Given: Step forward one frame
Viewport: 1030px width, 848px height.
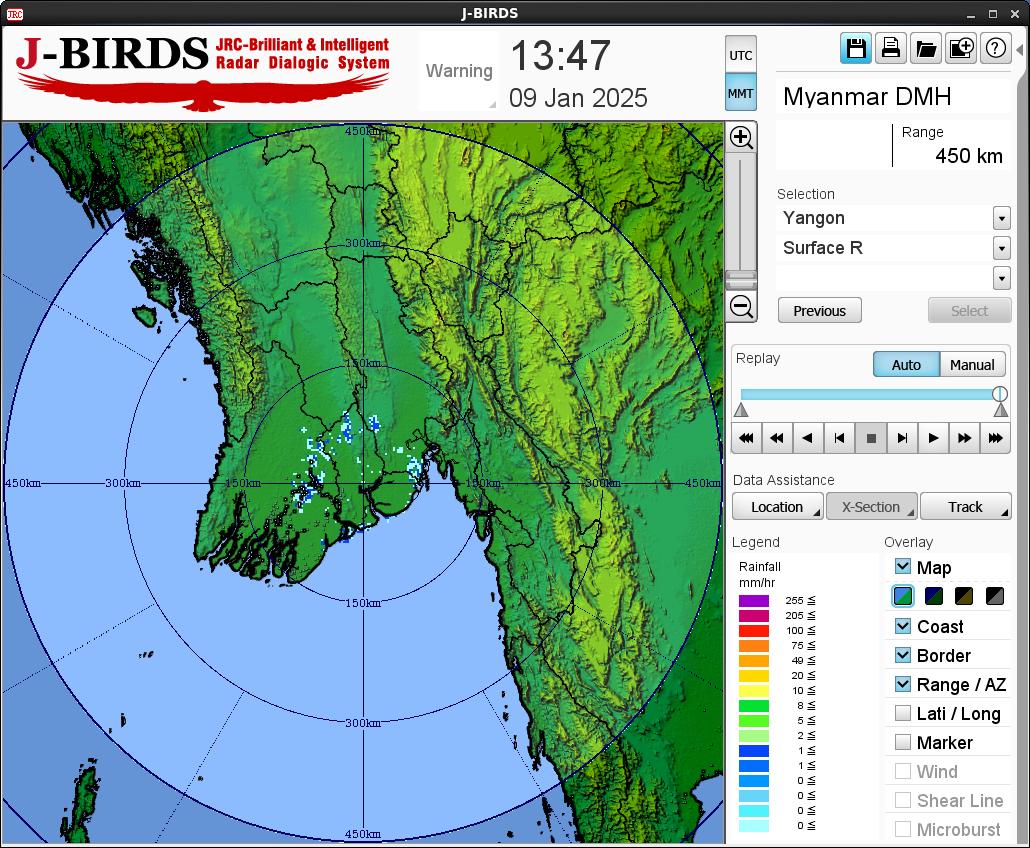Looking at the screenshot, I should point(902,438).
